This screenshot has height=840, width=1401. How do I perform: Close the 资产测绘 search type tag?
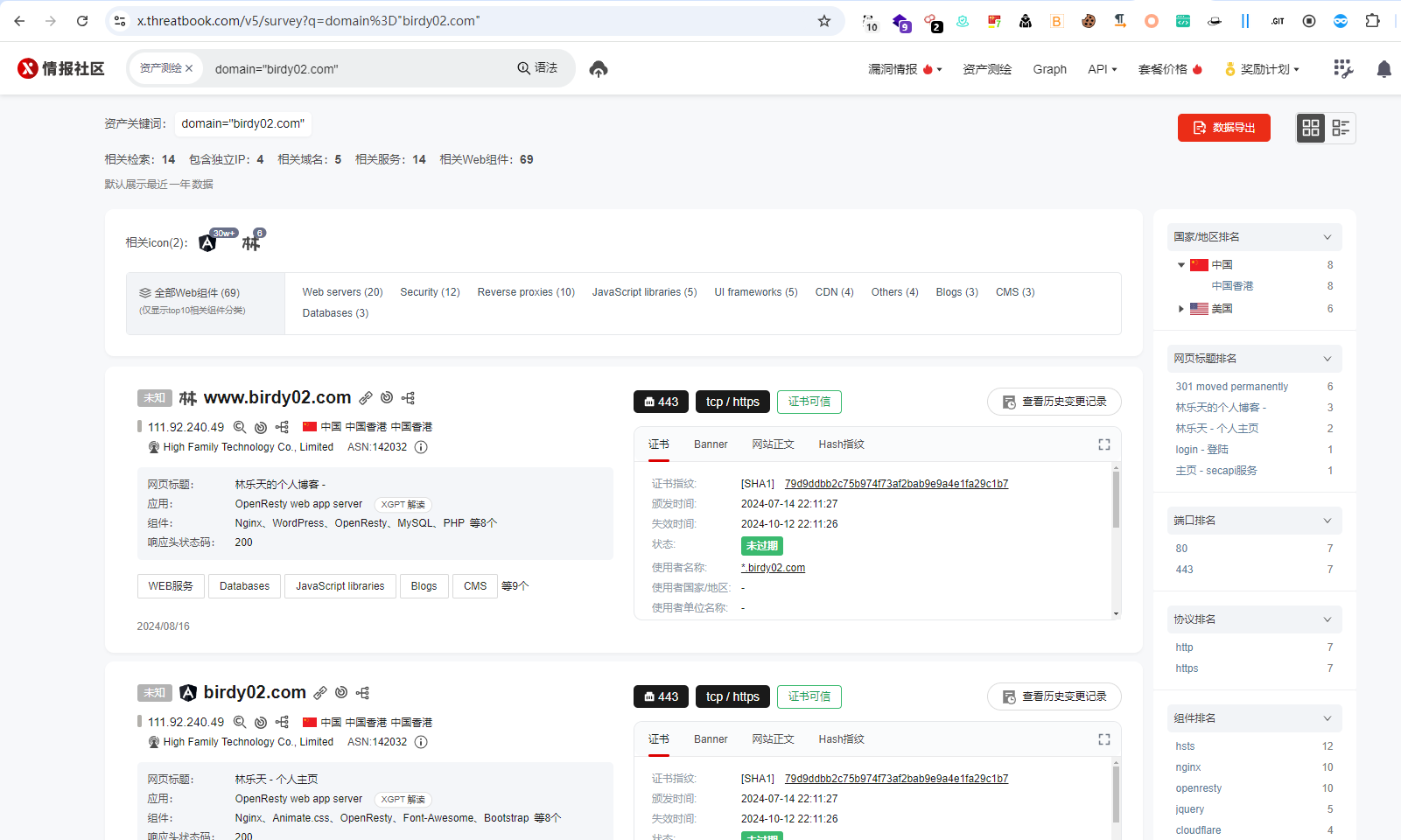point(189,68)
